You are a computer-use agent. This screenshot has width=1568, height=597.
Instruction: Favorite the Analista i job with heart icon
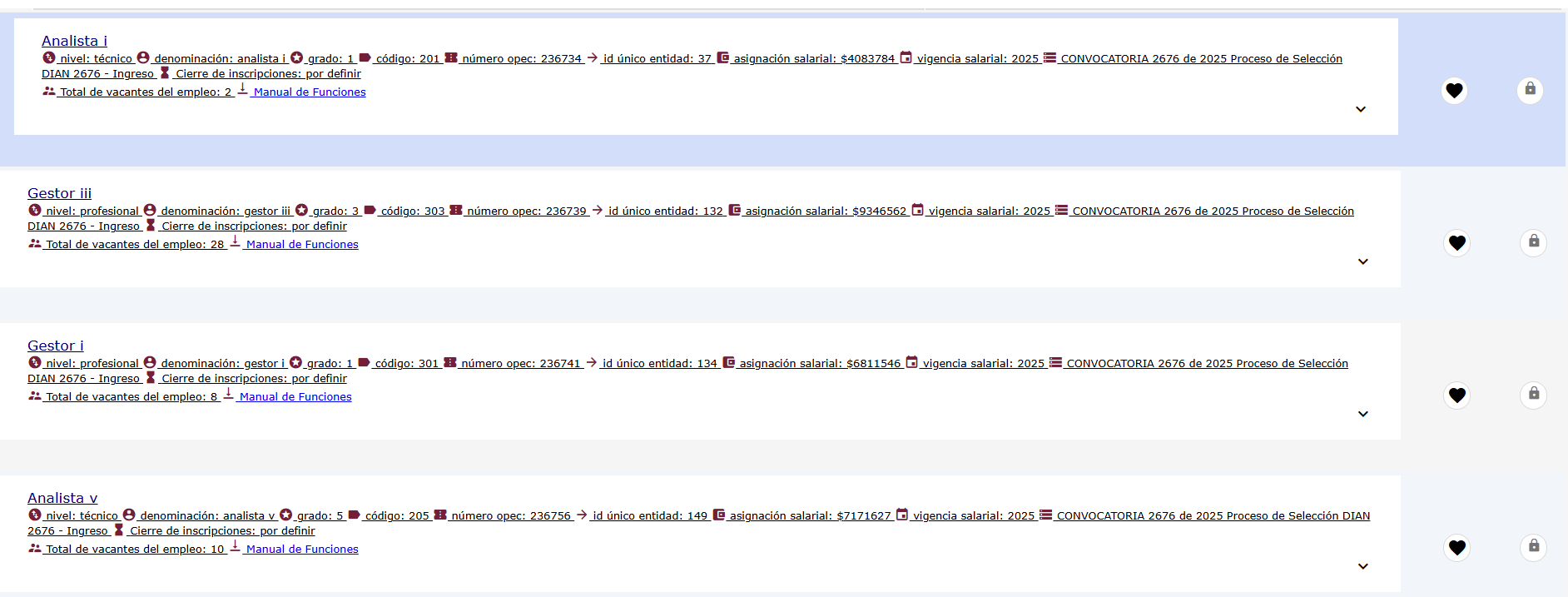(x=1454, y=90)
